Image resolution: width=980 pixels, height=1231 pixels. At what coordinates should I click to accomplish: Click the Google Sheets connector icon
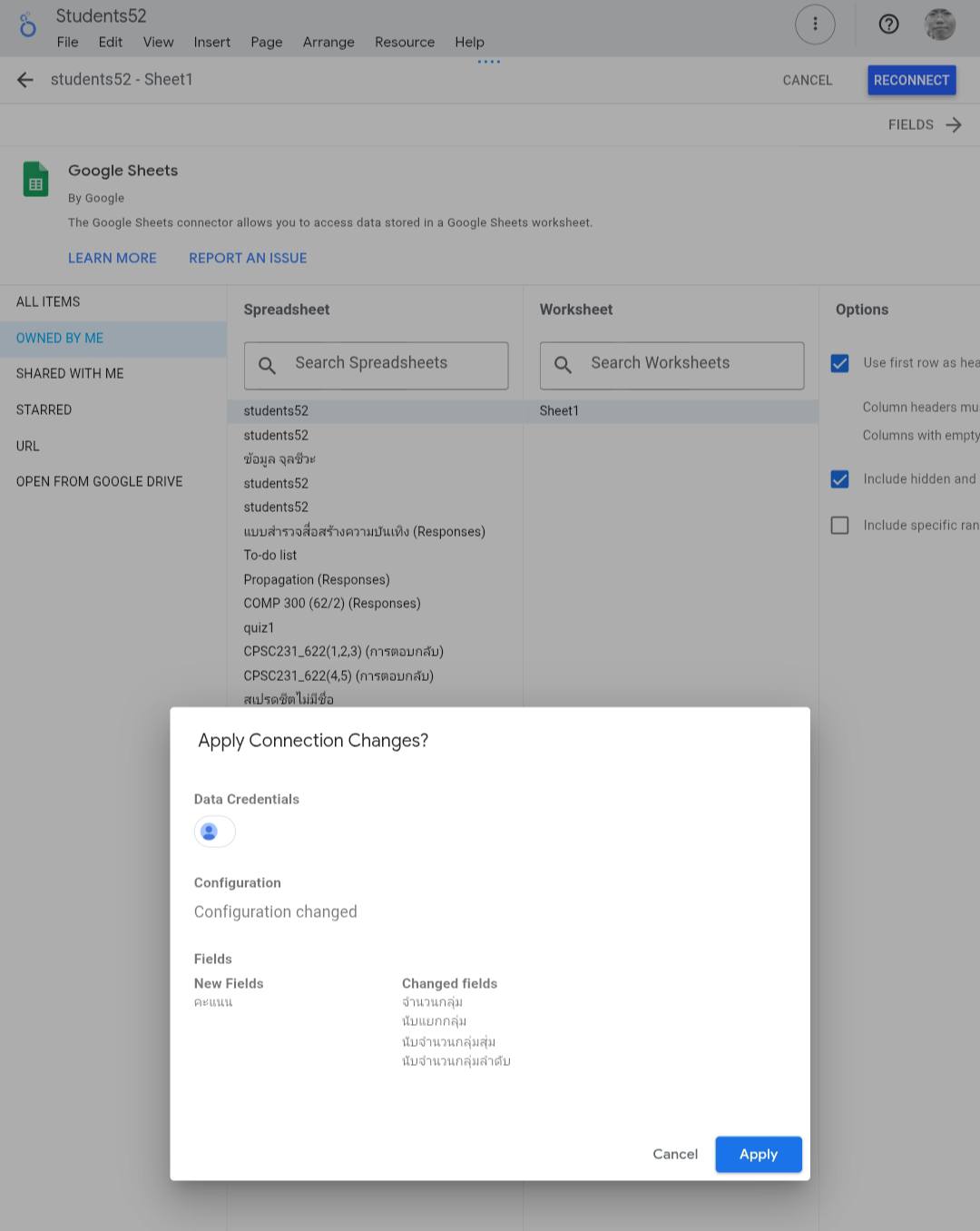point(36,180)
